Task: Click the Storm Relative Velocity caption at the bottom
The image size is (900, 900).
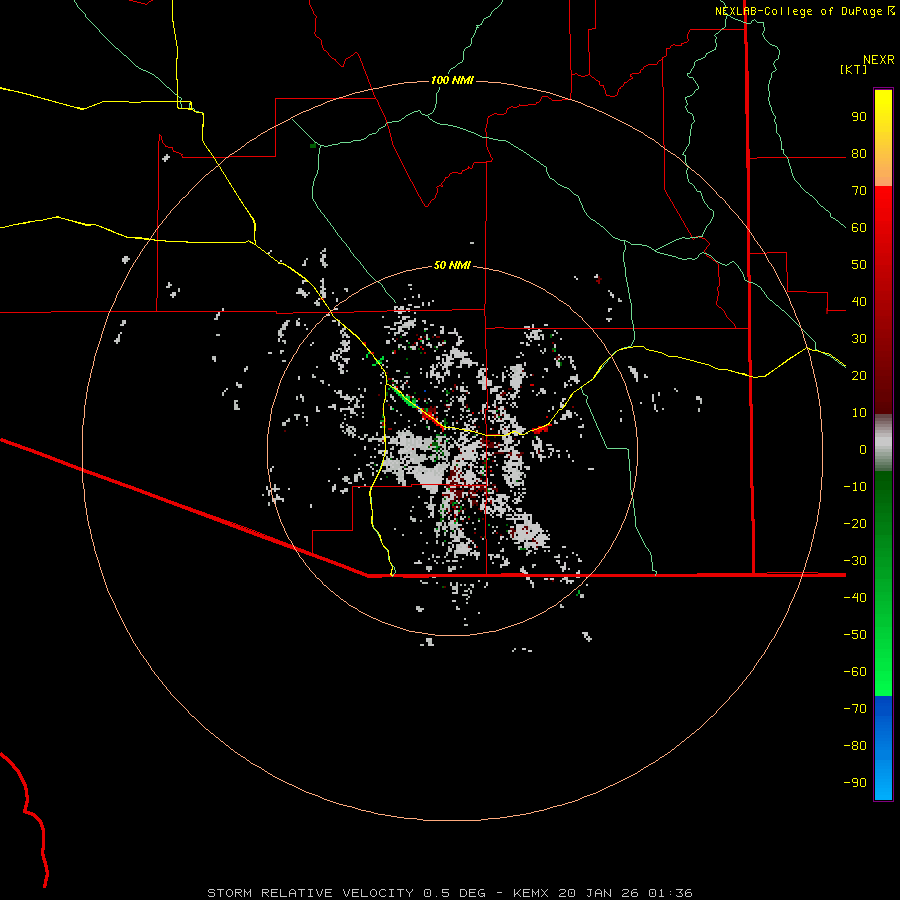Action: click(x=450, y=893)
